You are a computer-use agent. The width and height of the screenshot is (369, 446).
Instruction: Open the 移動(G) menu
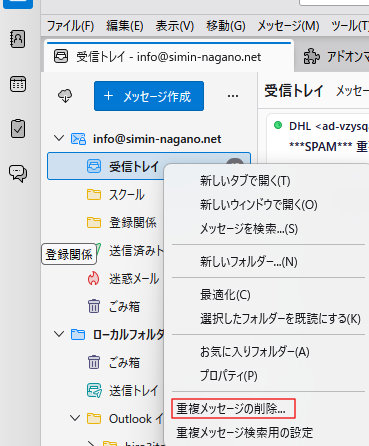(x=226, y=26)
